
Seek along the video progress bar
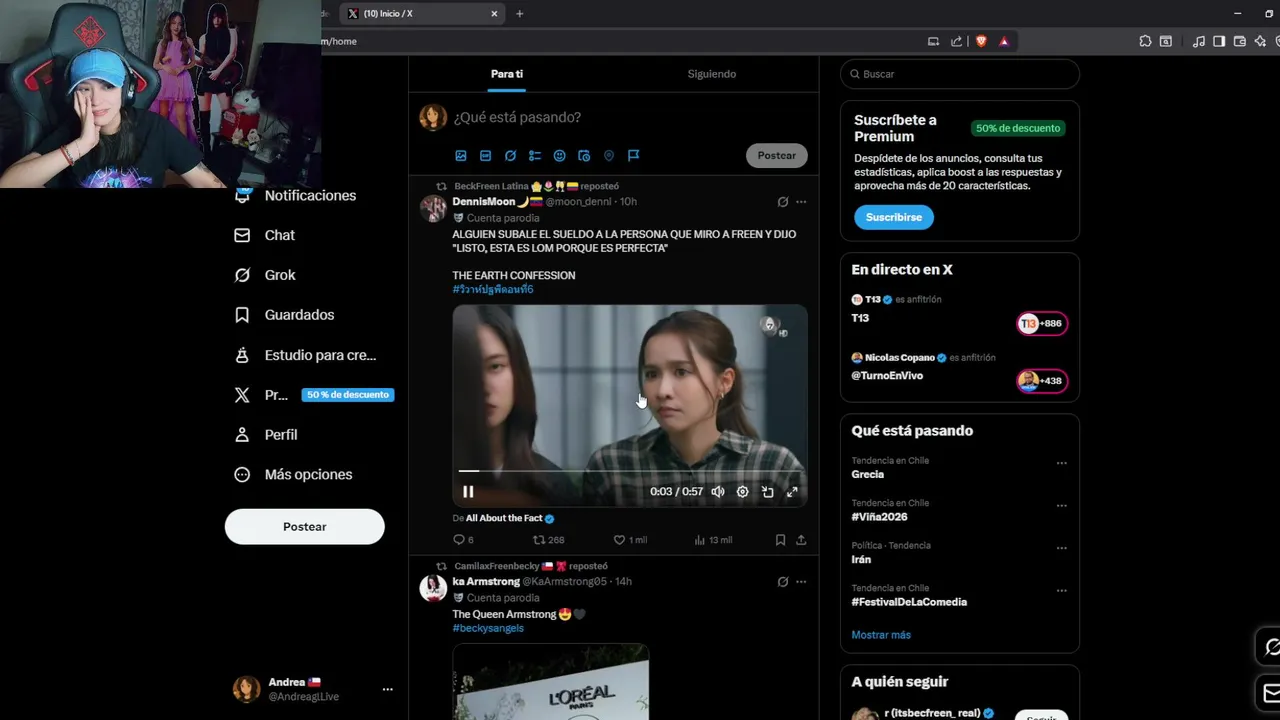pos(630,470)
